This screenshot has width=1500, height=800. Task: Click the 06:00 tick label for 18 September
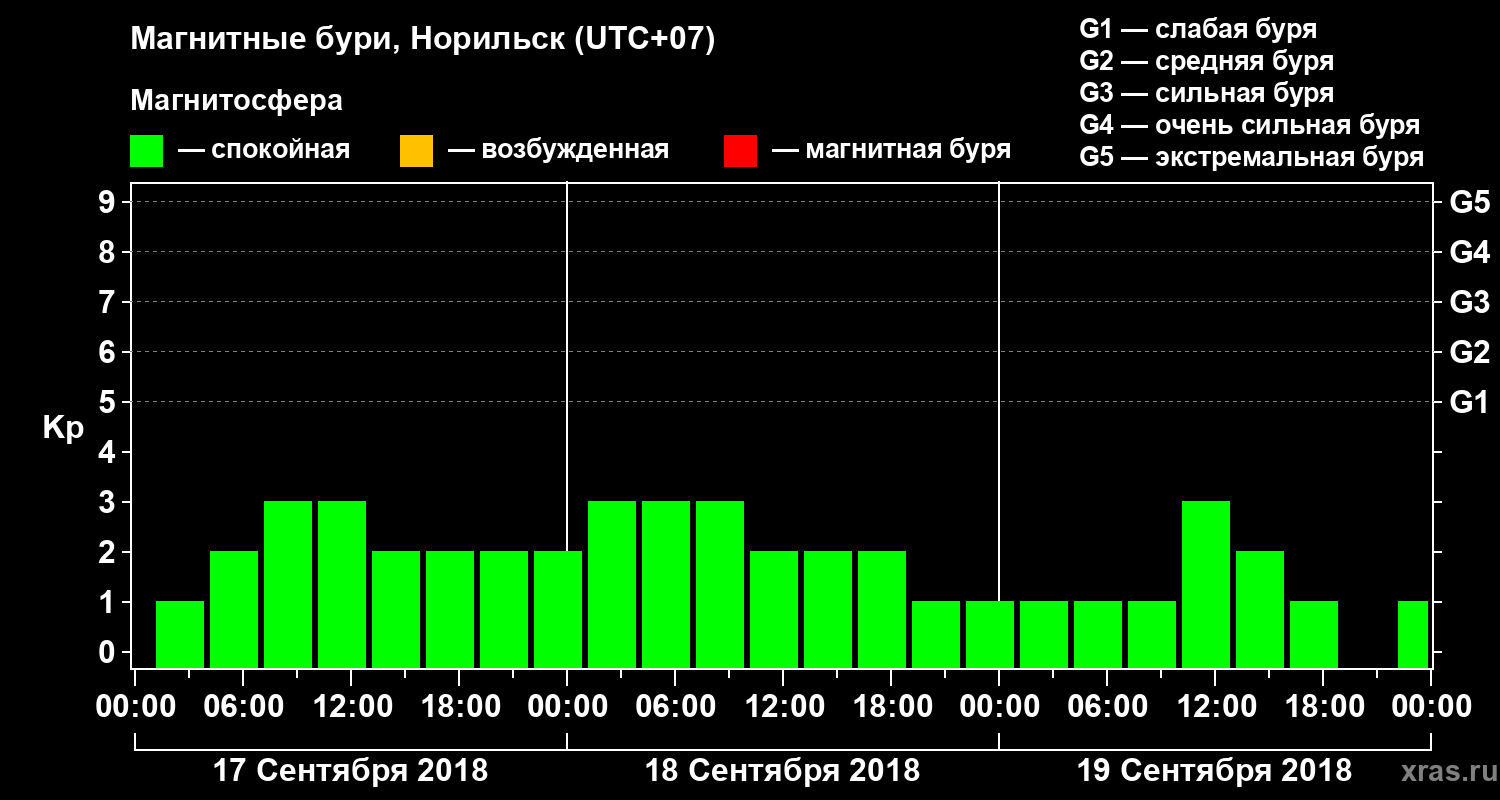(675, 706)
